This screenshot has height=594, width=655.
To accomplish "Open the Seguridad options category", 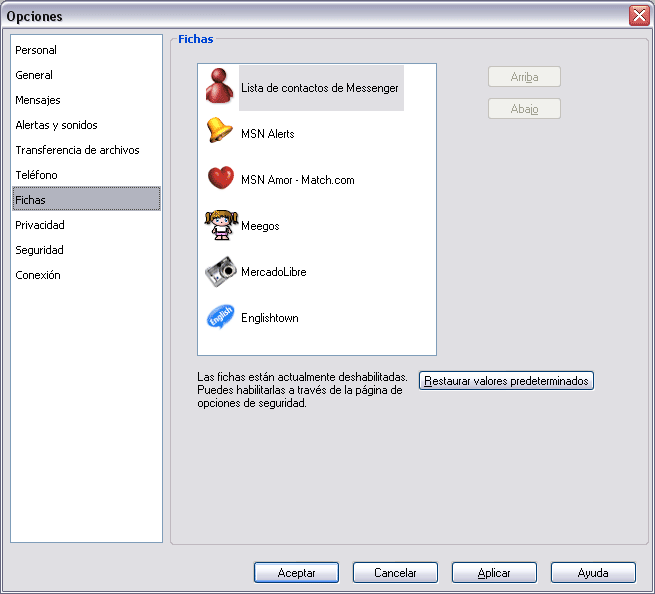I will point(86,250).
